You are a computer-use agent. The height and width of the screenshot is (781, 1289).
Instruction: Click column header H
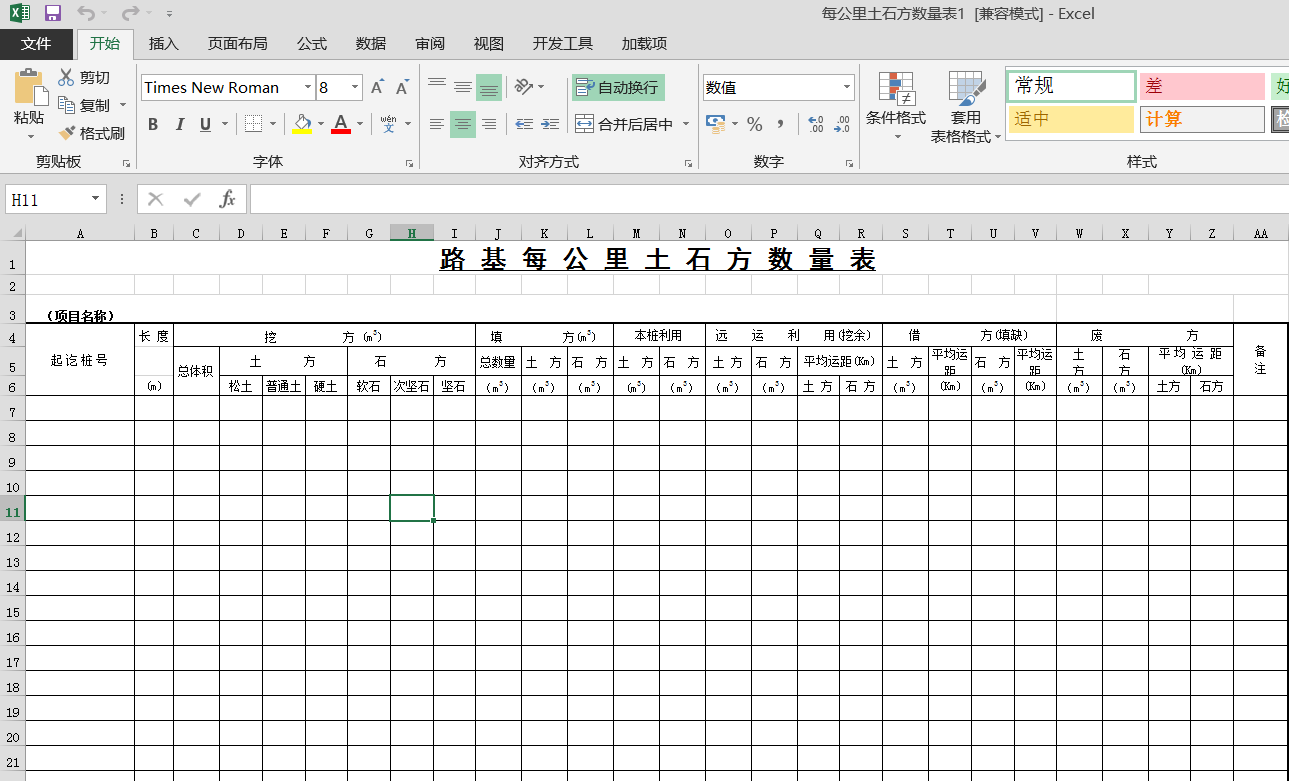411,233
